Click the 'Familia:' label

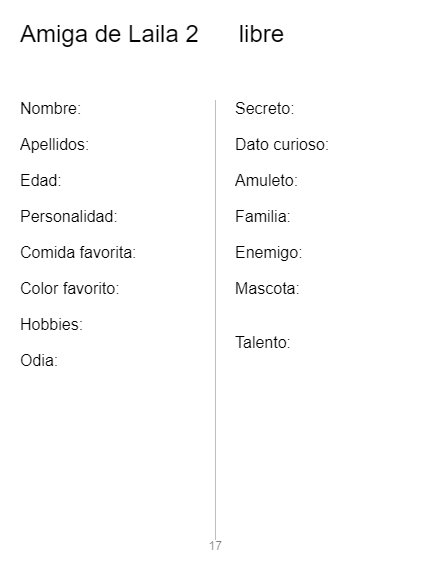point(263,216)
